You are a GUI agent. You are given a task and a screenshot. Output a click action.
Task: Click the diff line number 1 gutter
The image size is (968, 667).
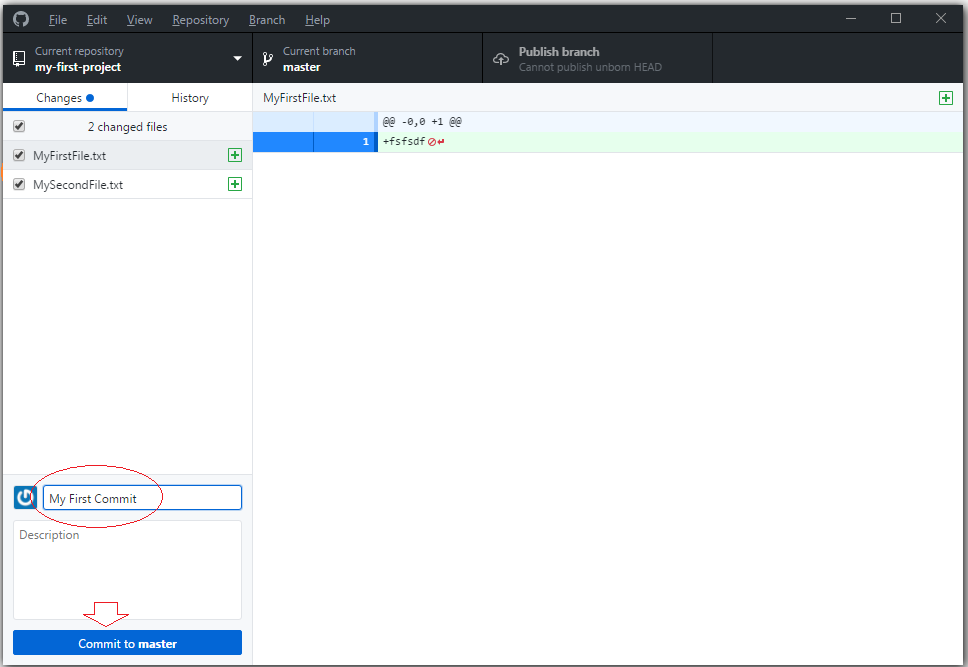click(x=345, y=142)
